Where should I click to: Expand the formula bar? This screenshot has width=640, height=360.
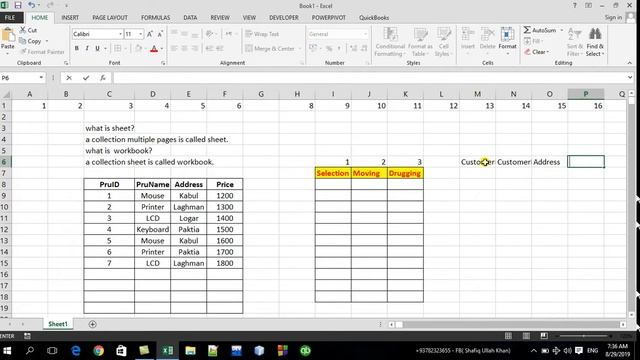click(x=630, y=78)
